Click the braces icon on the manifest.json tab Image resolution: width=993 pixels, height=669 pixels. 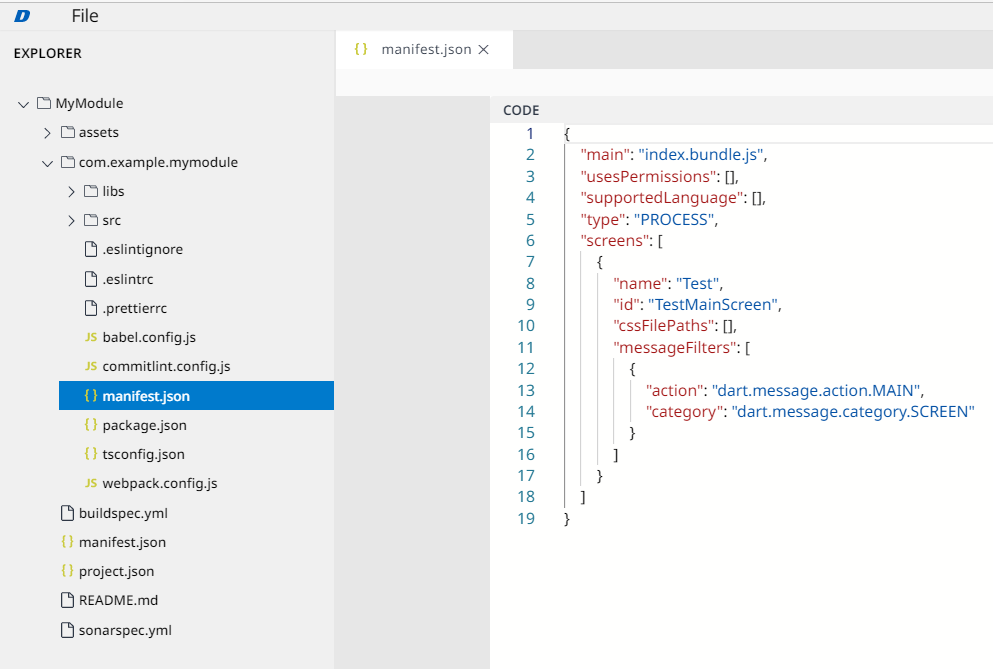[x=361, y=49]
